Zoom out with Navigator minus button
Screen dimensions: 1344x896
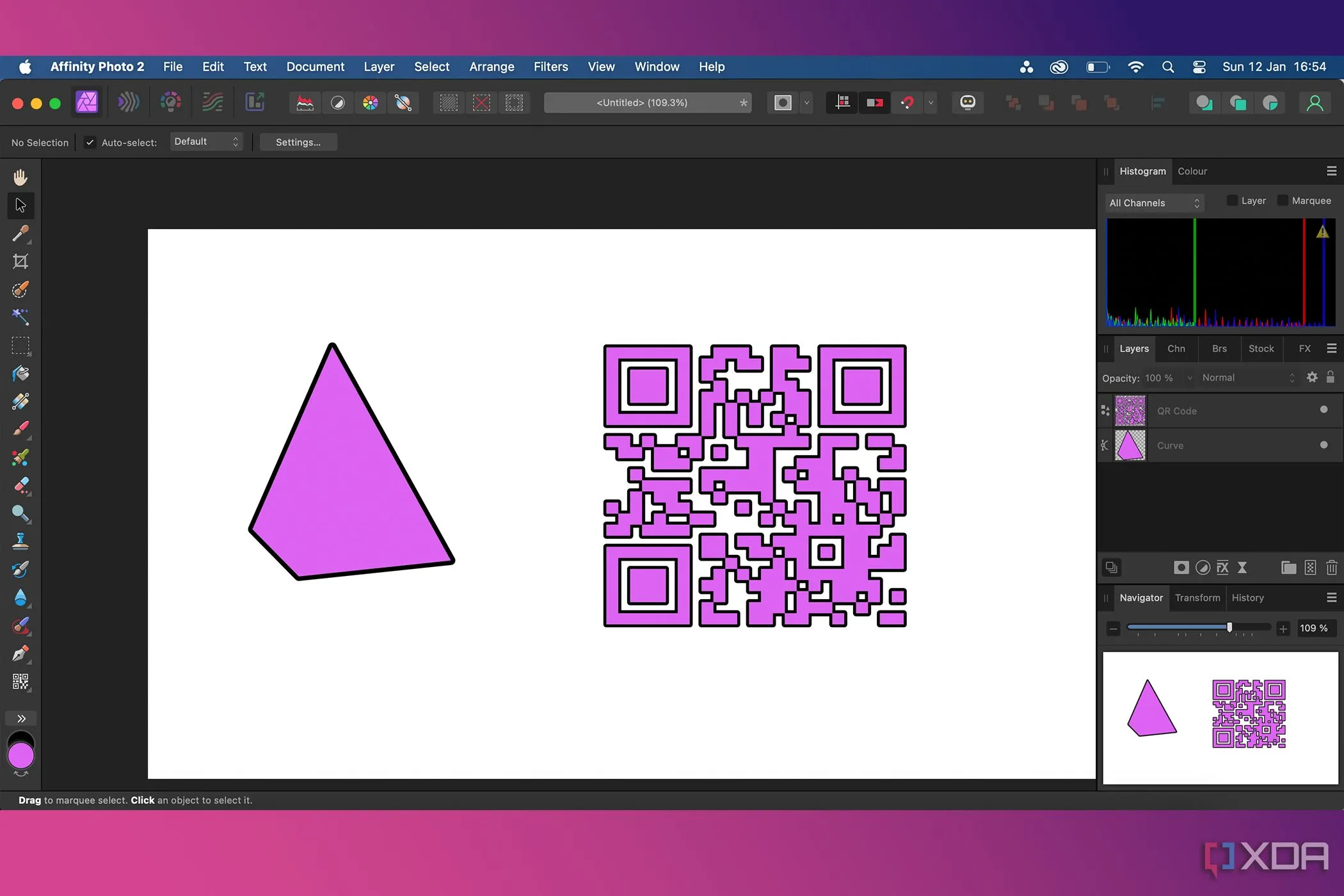click(1114, 628)
